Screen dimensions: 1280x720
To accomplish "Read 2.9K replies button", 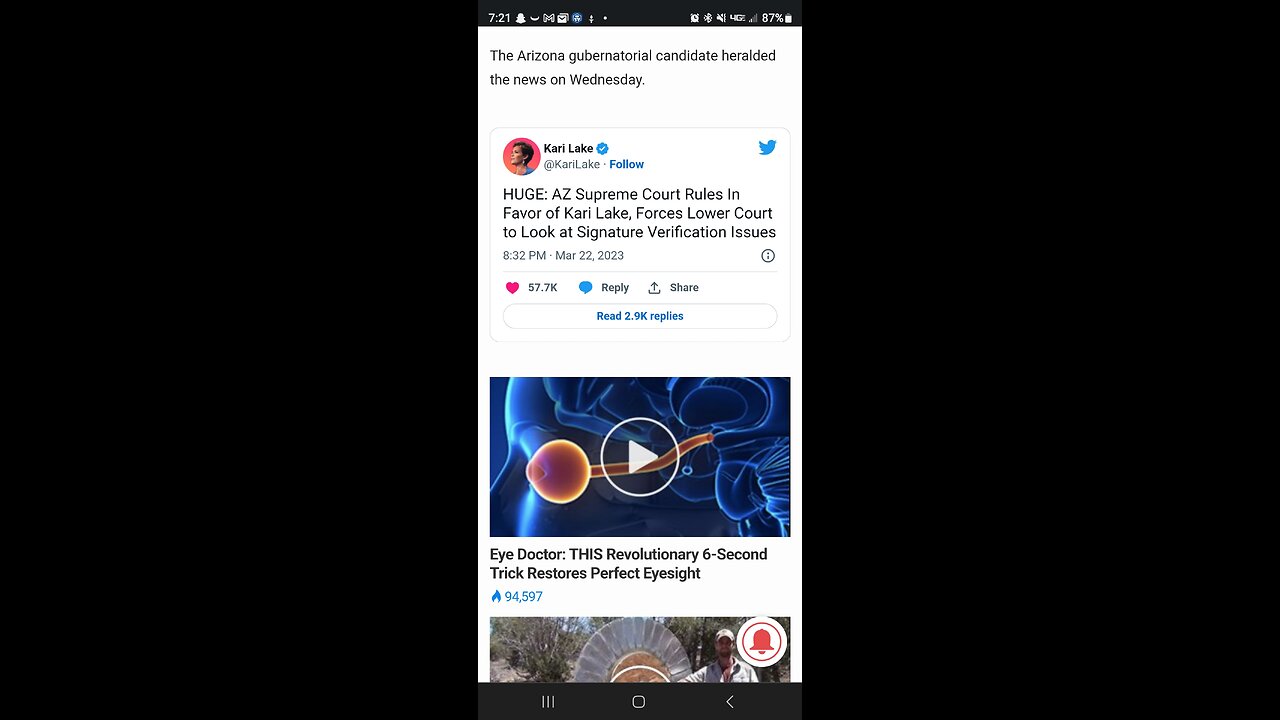I will click(x=640, y=316).
